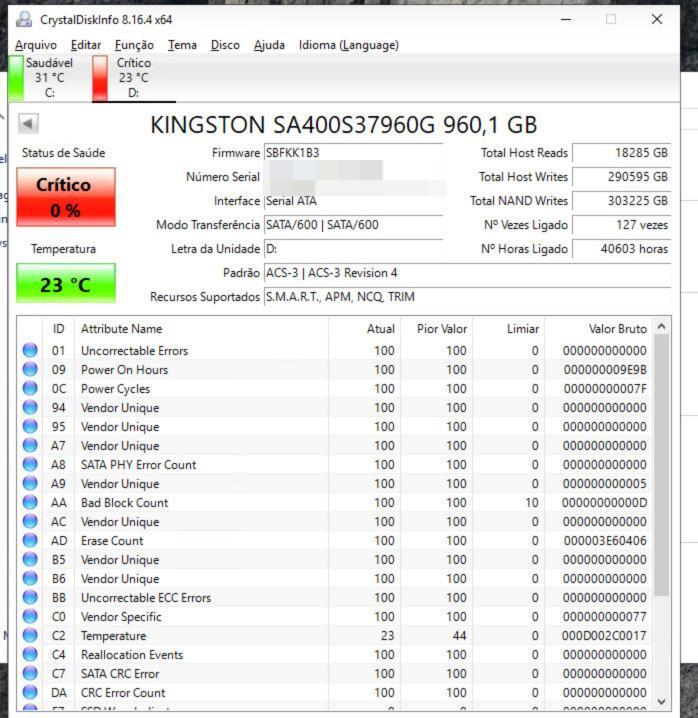Click the status icon for ID B5 row
Viewport: 698px width, 718px height.
tap(30, 559)
